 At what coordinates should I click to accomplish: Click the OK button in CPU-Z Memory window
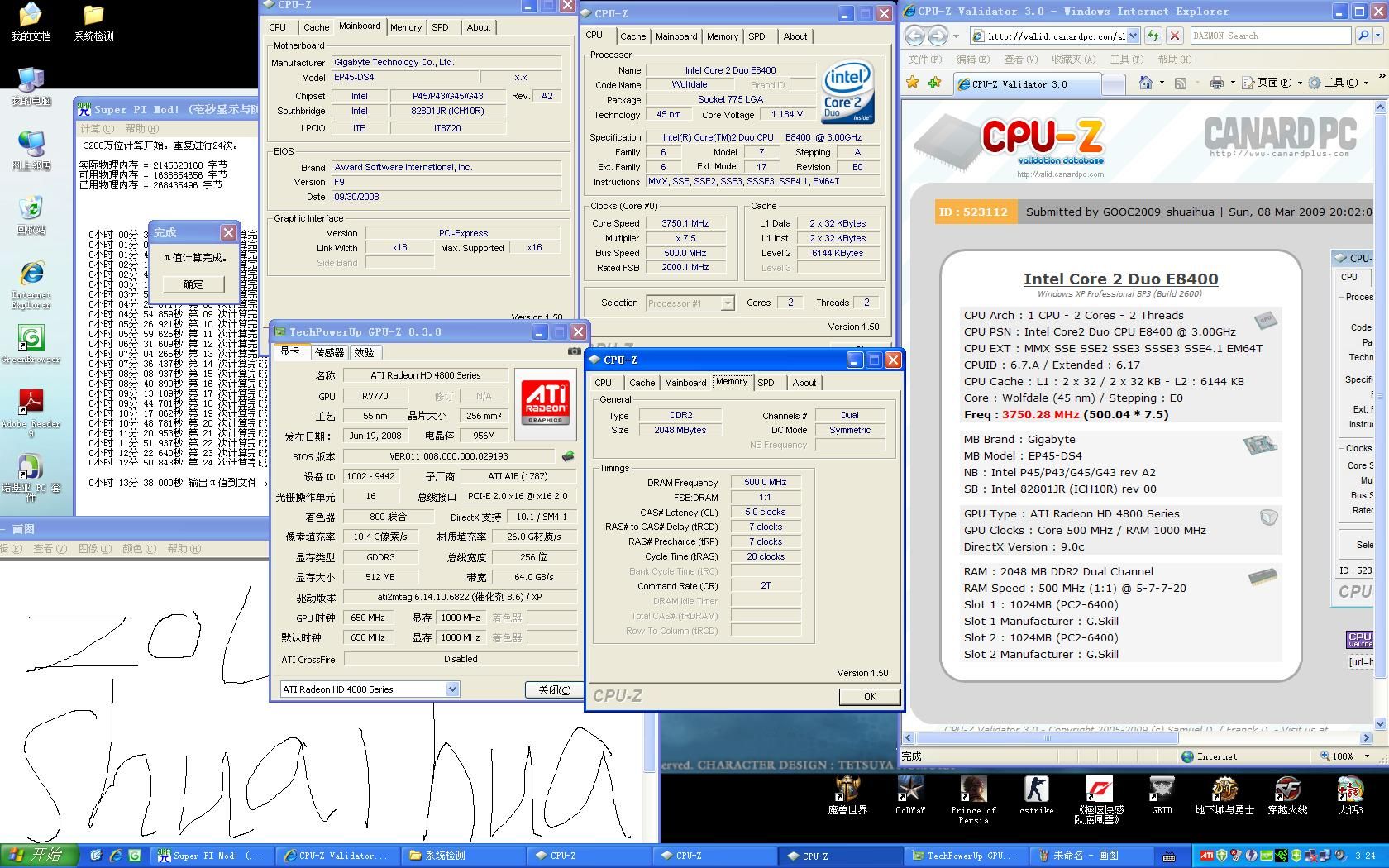point(869,697)
